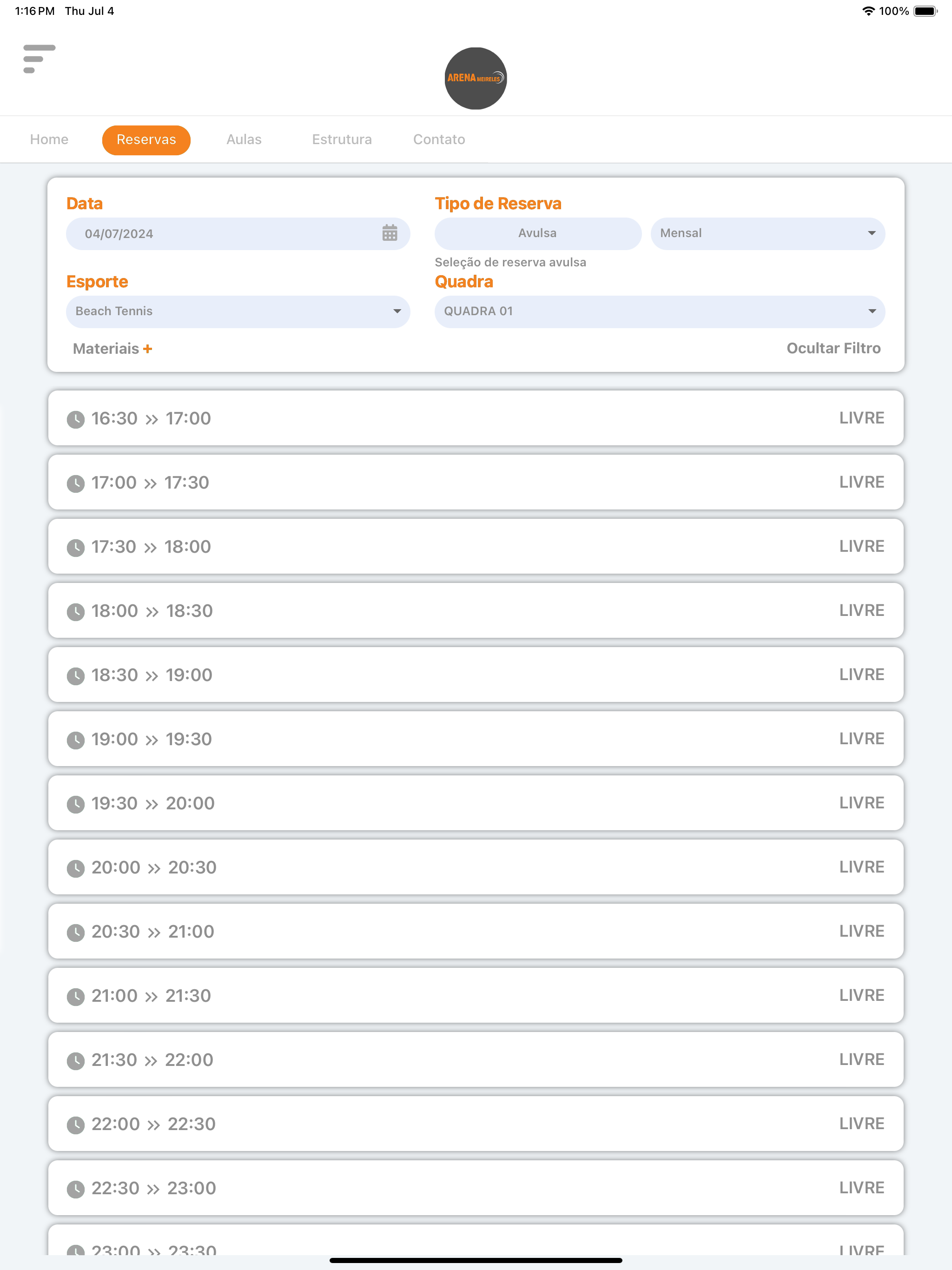Select the Reservas tab
952x1270 pixels.
click(x=146, y=140)
